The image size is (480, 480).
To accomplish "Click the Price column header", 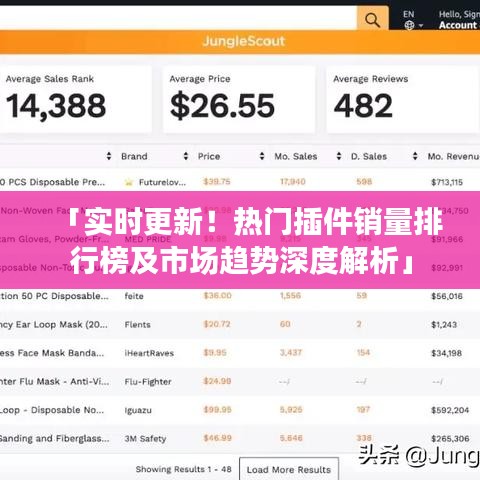I will tap(209, 156).
